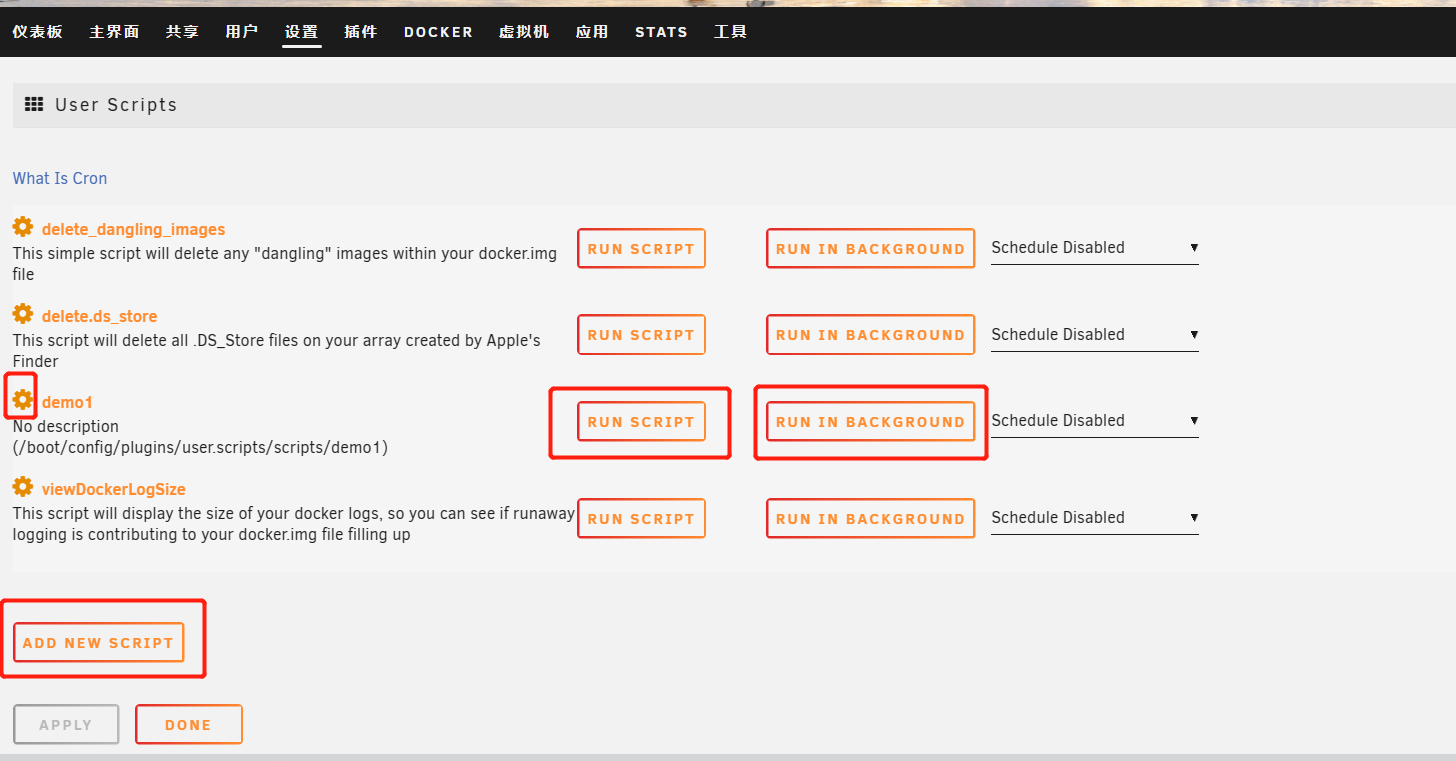1456x761 pixels.
Task: Switch to the Docker tab
Action: pyautogui.click(x=438, y=32)
